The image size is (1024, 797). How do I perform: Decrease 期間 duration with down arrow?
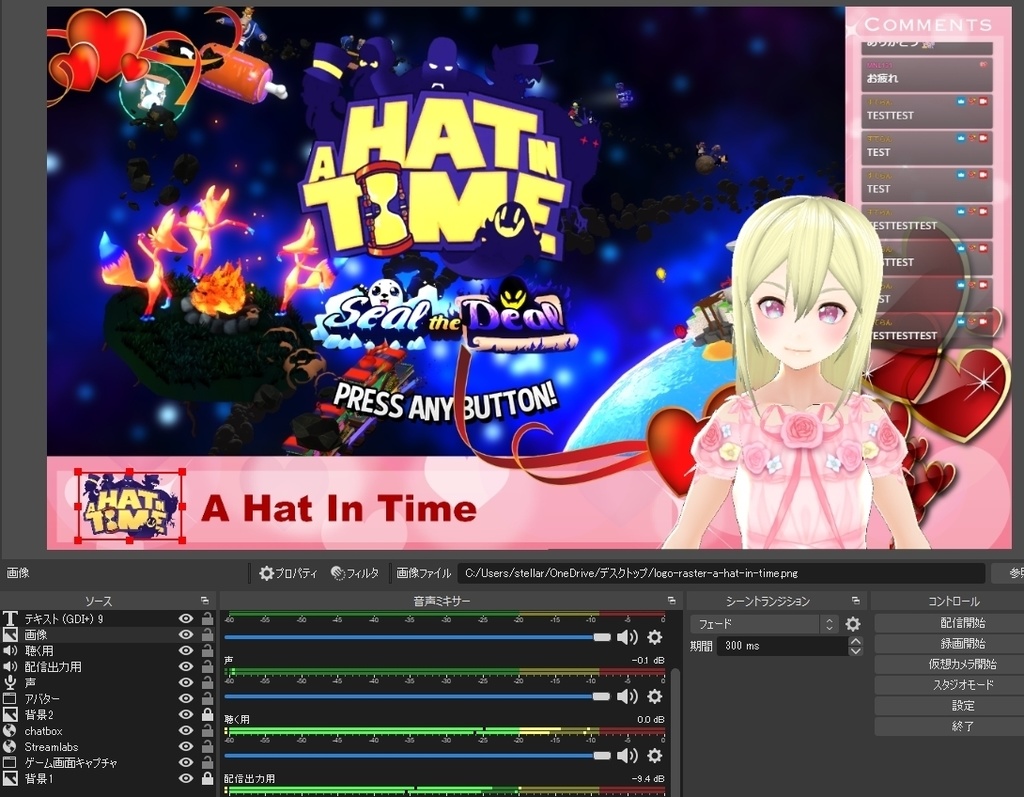pos(855,651)
